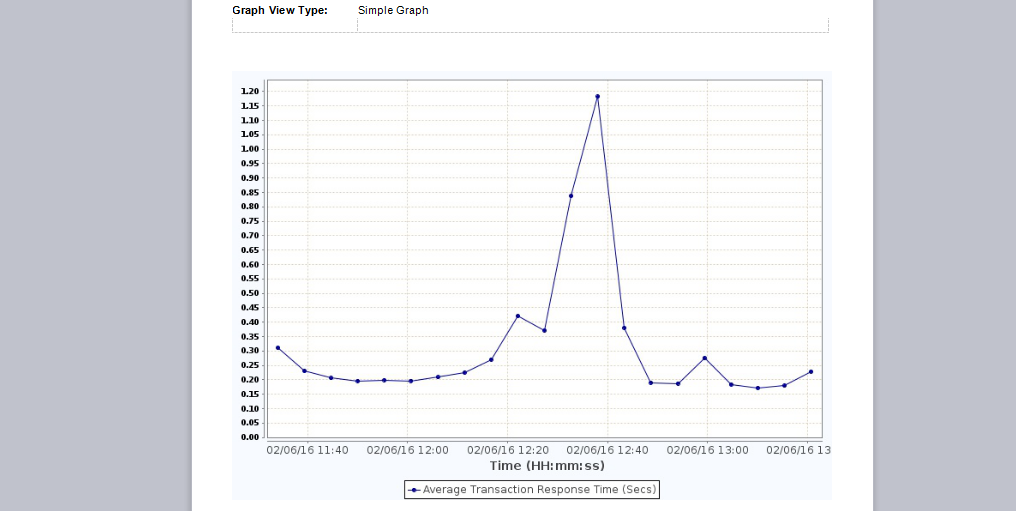The height and width of the screenshot is (511, 1016).
Task: Click the y-axis value '0.25'
Action: [250, 365]
